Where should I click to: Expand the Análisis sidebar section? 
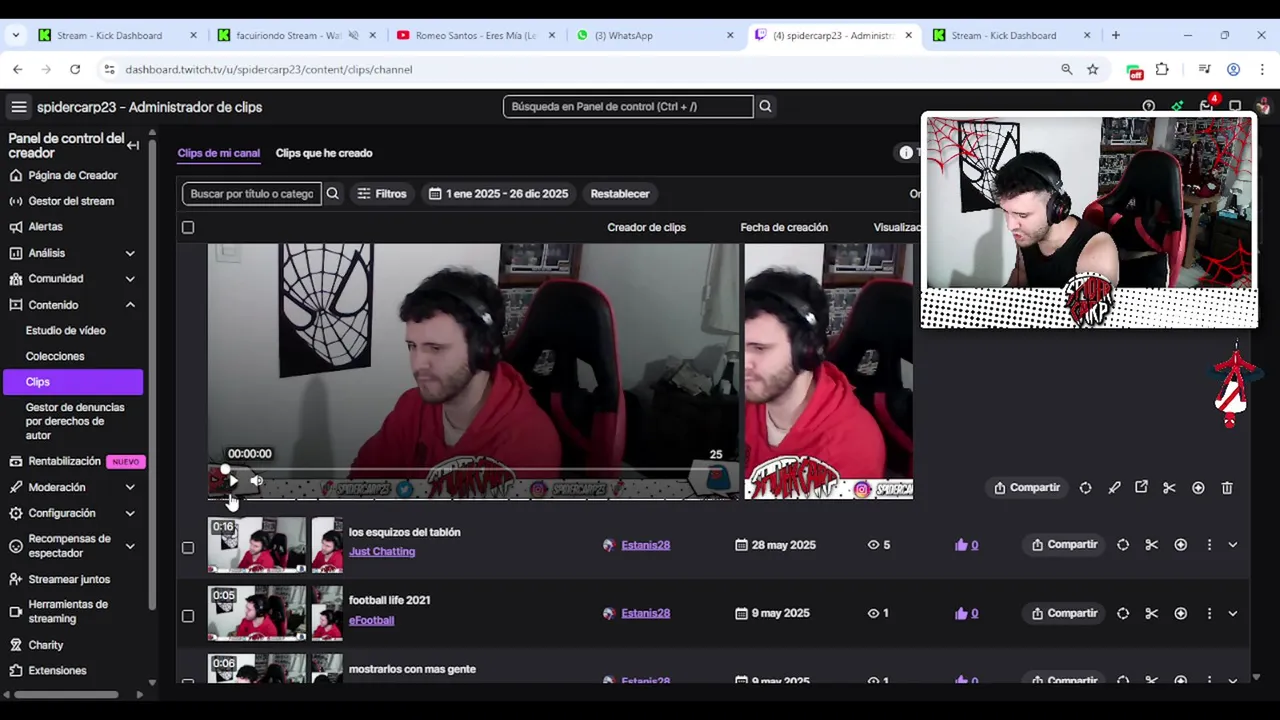coord(130,253)
